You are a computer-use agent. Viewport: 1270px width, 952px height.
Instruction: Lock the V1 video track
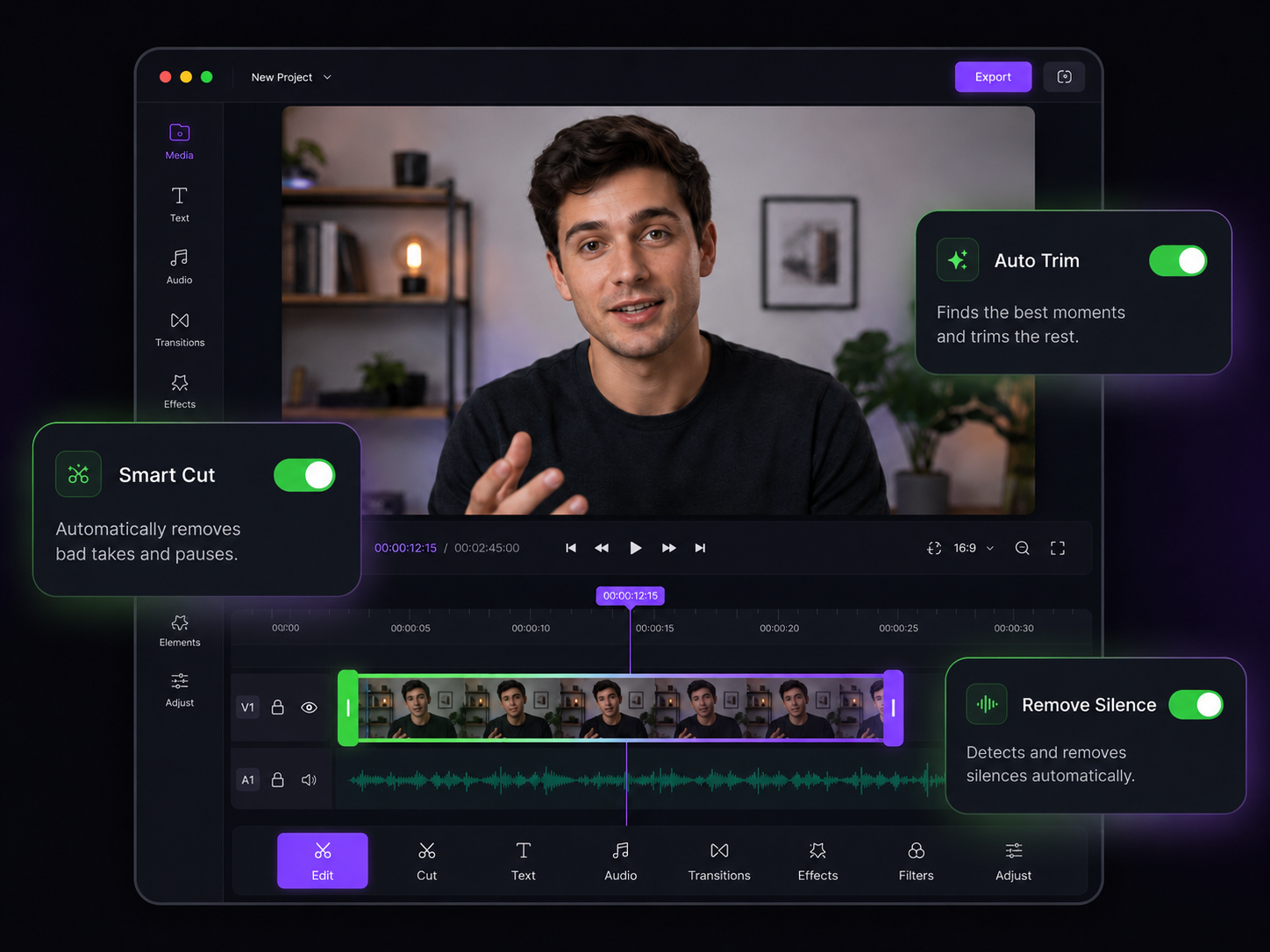click(277, 707)
